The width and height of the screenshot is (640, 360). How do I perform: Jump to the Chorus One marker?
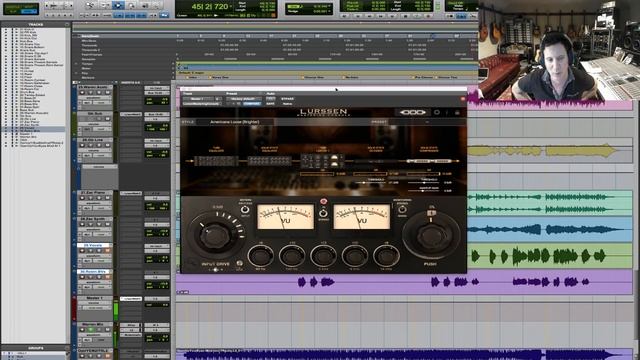[314, 77]
